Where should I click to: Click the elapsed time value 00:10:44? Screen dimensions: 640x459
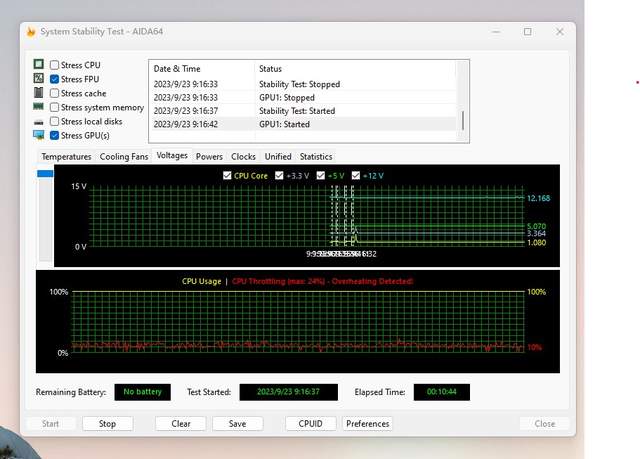pyautogui.click(x=442, y=392)
